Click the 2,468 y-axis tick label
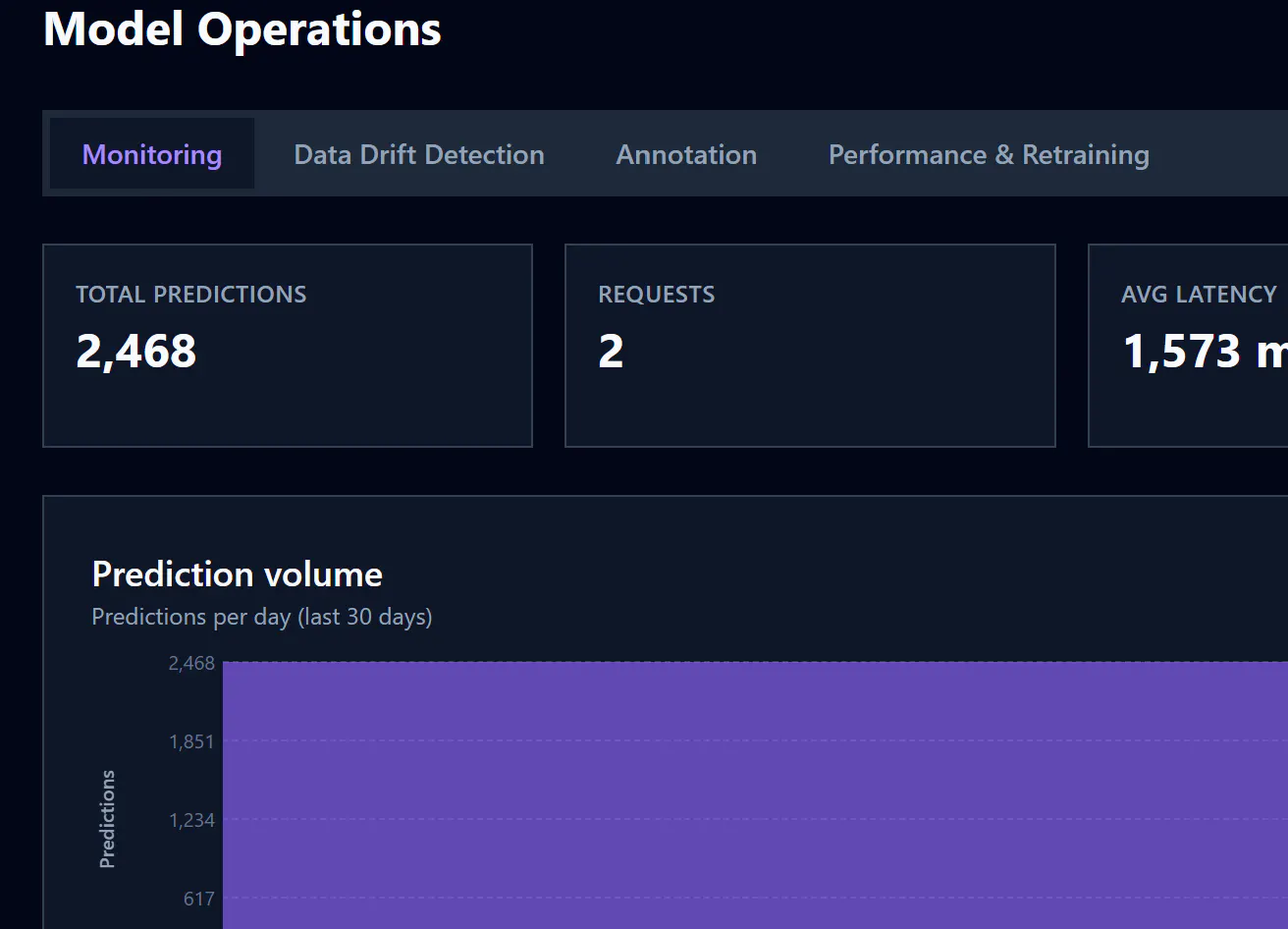 (x=191, y=663)
